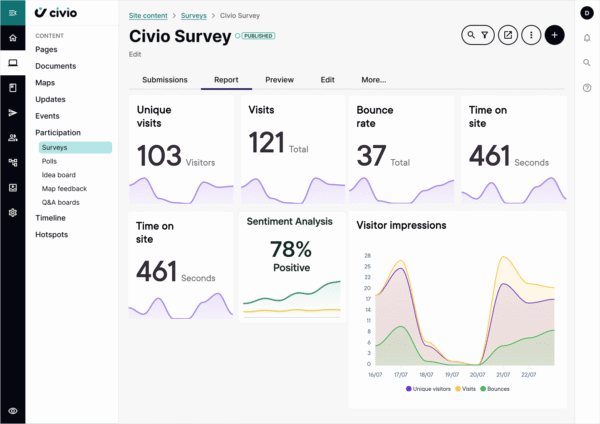The image size is (600, 424).
Task: Click the black plus add button
Action: coord(555,35)
